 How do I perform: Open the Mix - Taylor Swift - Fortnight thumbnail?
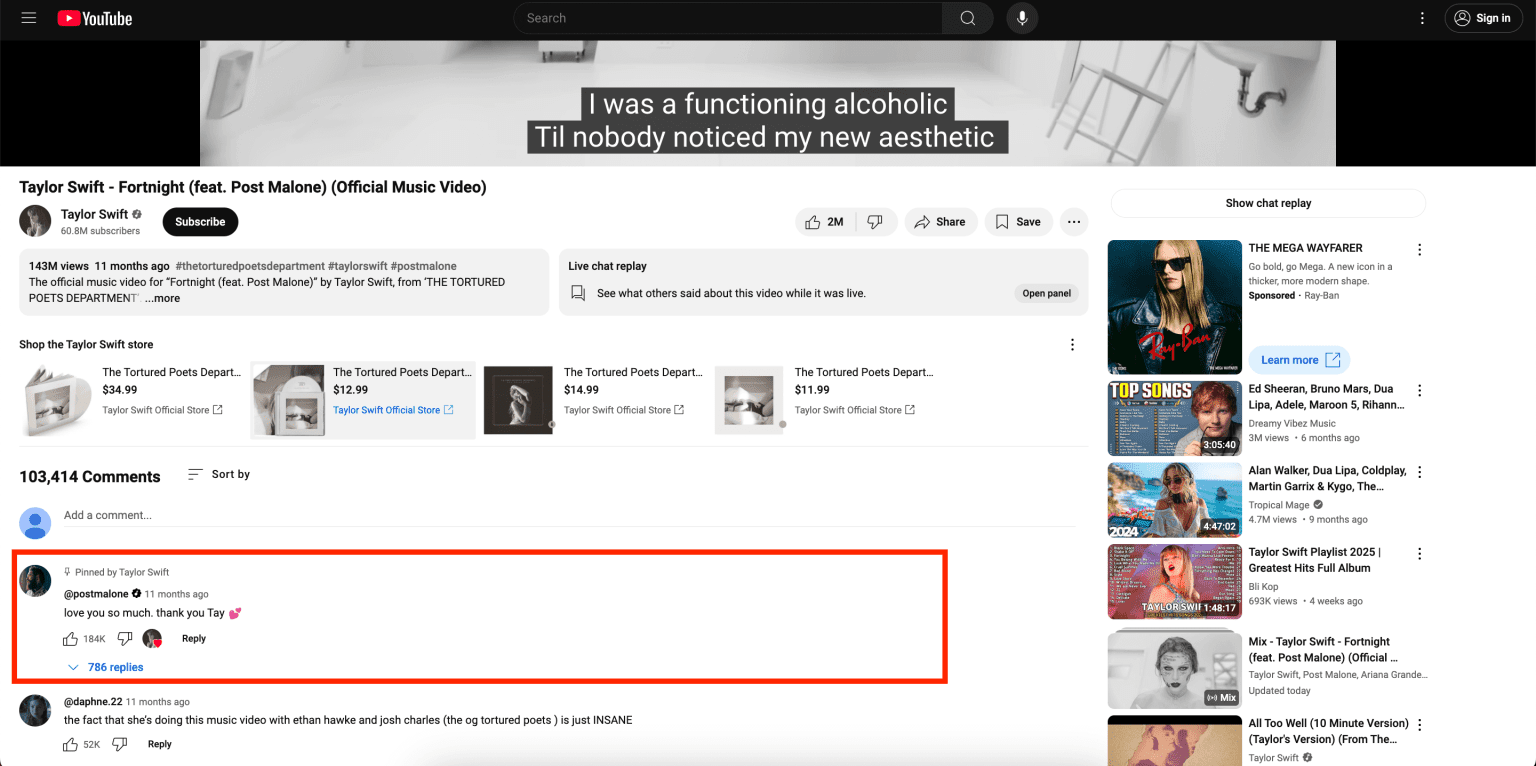point(1174,669)
